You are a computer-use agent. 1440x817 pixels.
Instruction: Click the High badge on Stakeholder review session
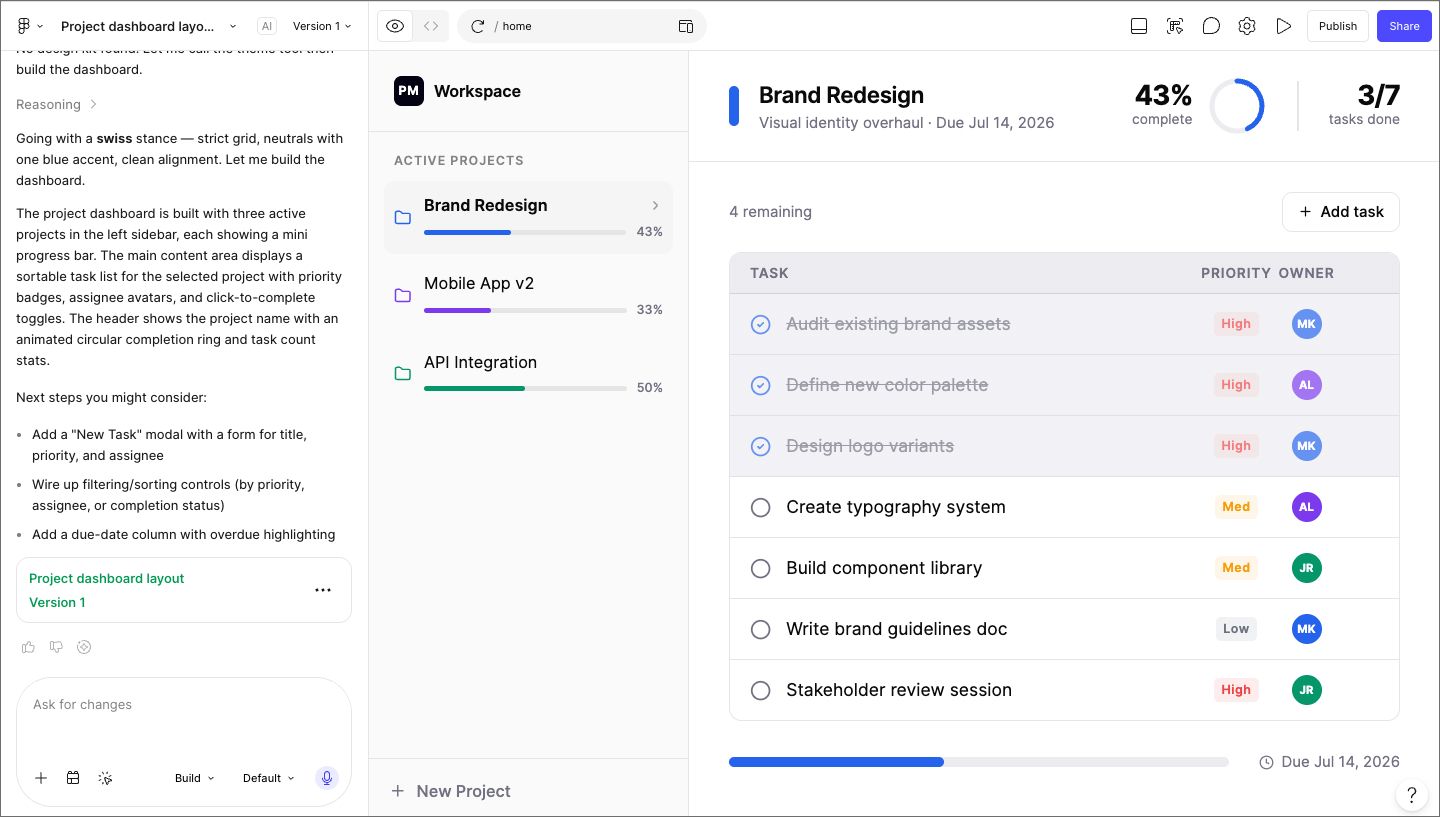click(x=1236, y=690)
